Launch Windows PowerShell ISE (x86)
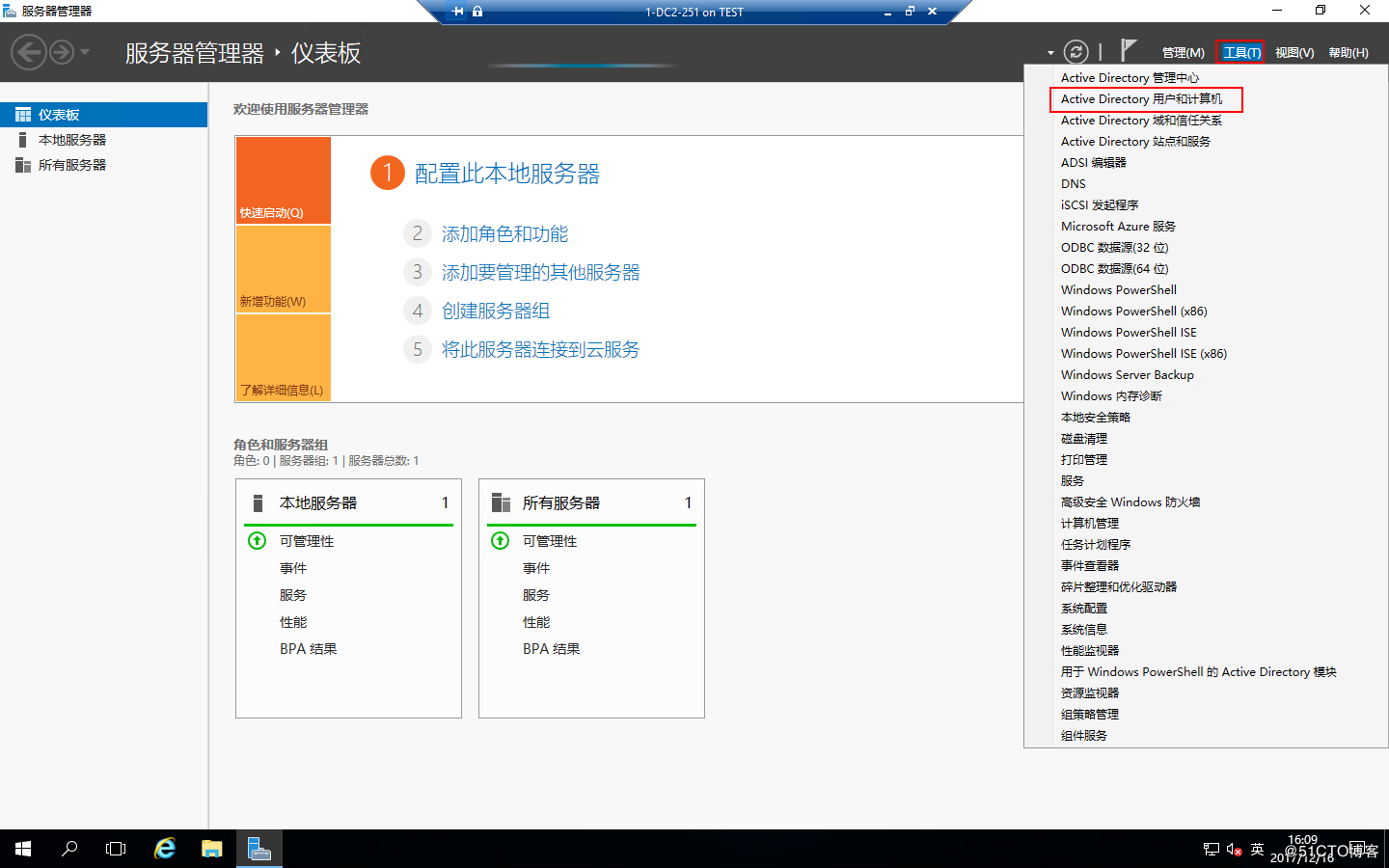Viewport: 1389px width, 868px height. click(1206, 354)
